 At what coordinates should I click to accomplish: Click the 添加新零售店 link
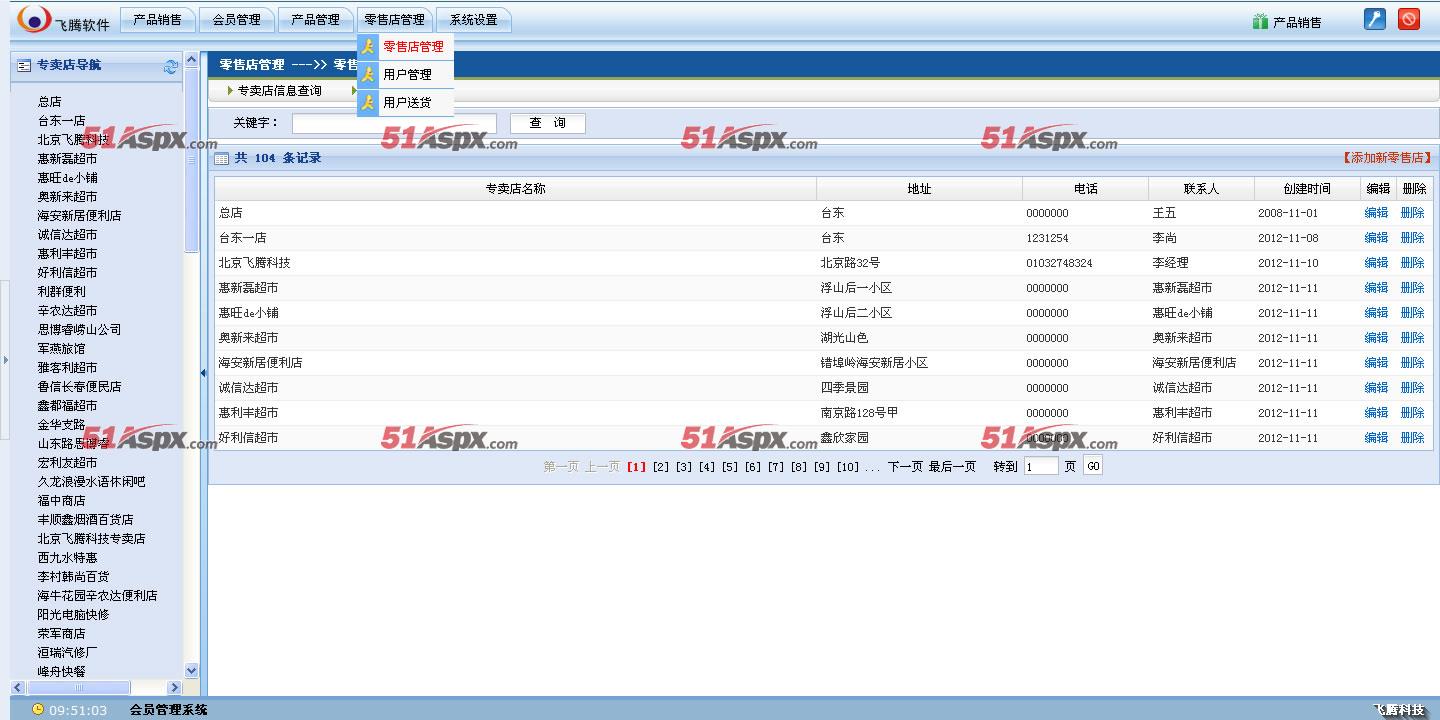(1387, 158)
